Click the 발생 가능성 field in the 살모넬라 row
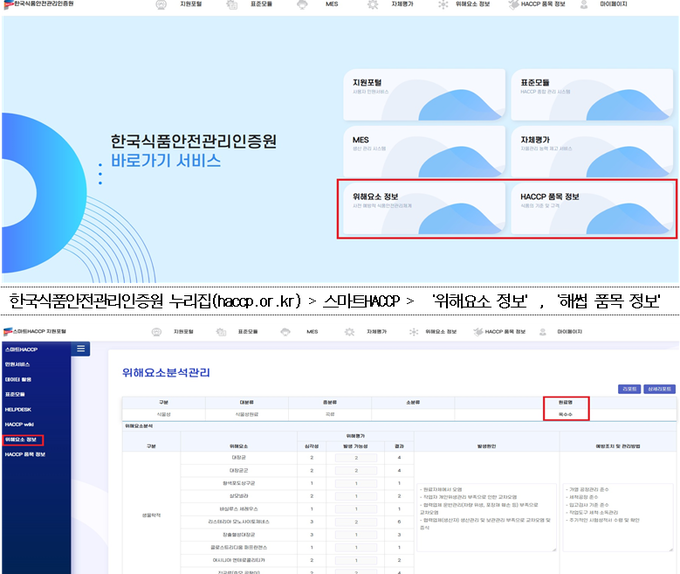Screen dimensions: 680x574 click(356, 496)
